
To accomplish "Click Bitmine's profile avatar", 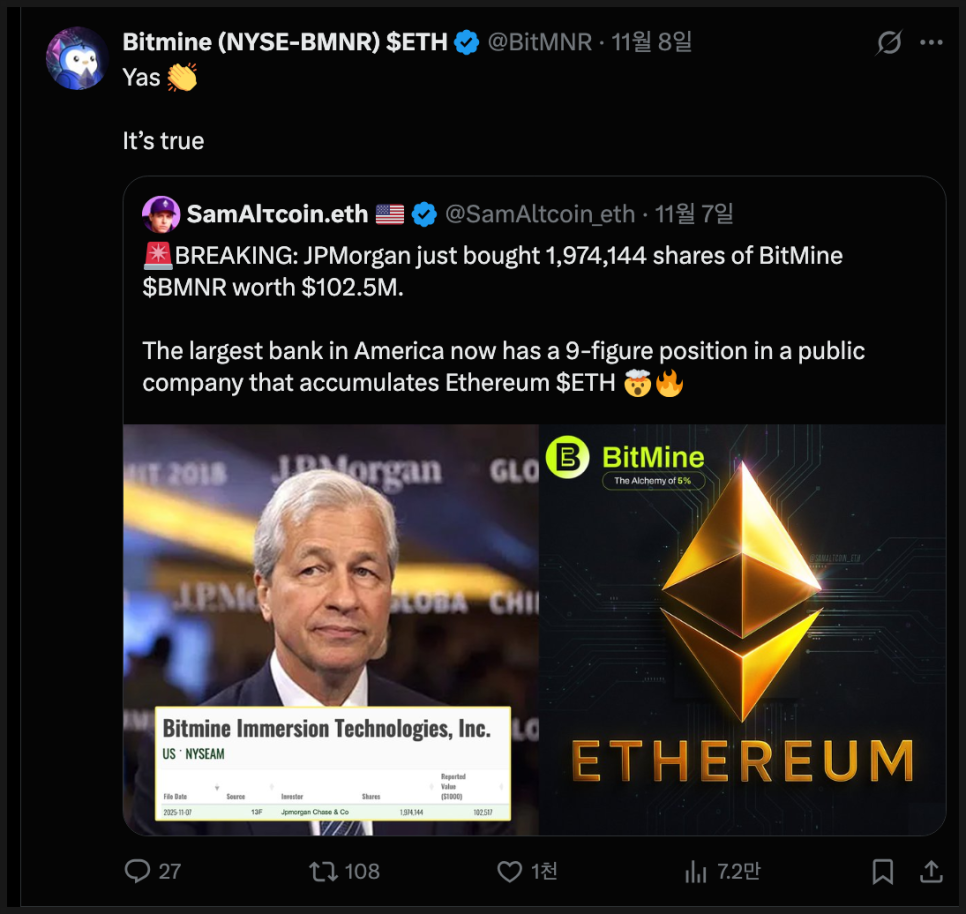I will click(x=77, y=58).
